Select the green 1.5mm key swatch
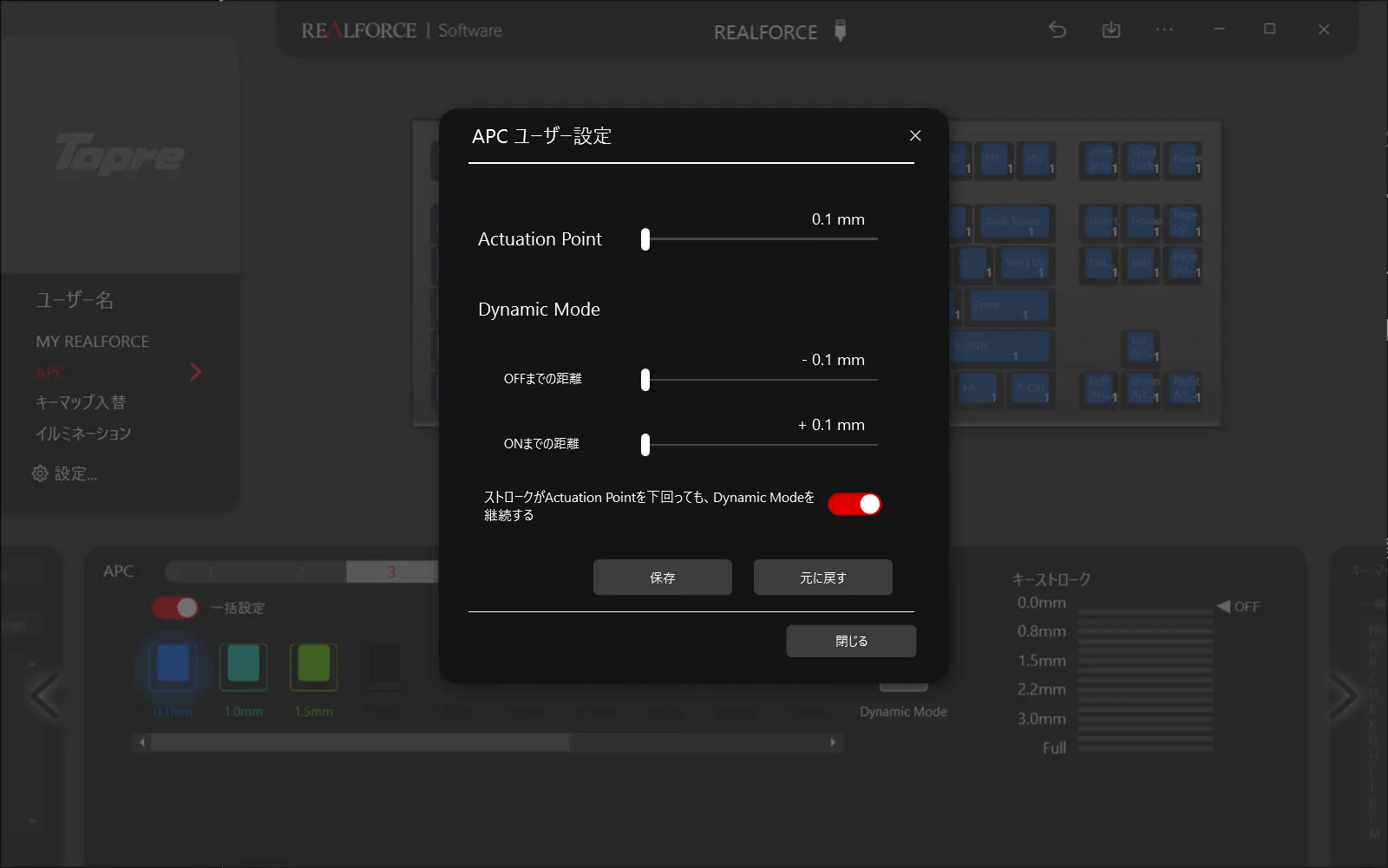Viewport: 1388px width, 868px height. [x=314, y=667]
